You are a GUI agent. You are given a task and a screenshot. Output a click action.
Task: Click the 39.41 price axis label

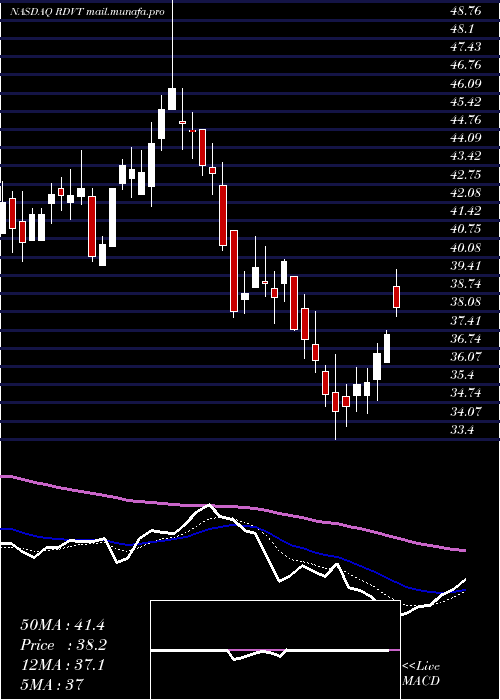(x=465, y=266)
